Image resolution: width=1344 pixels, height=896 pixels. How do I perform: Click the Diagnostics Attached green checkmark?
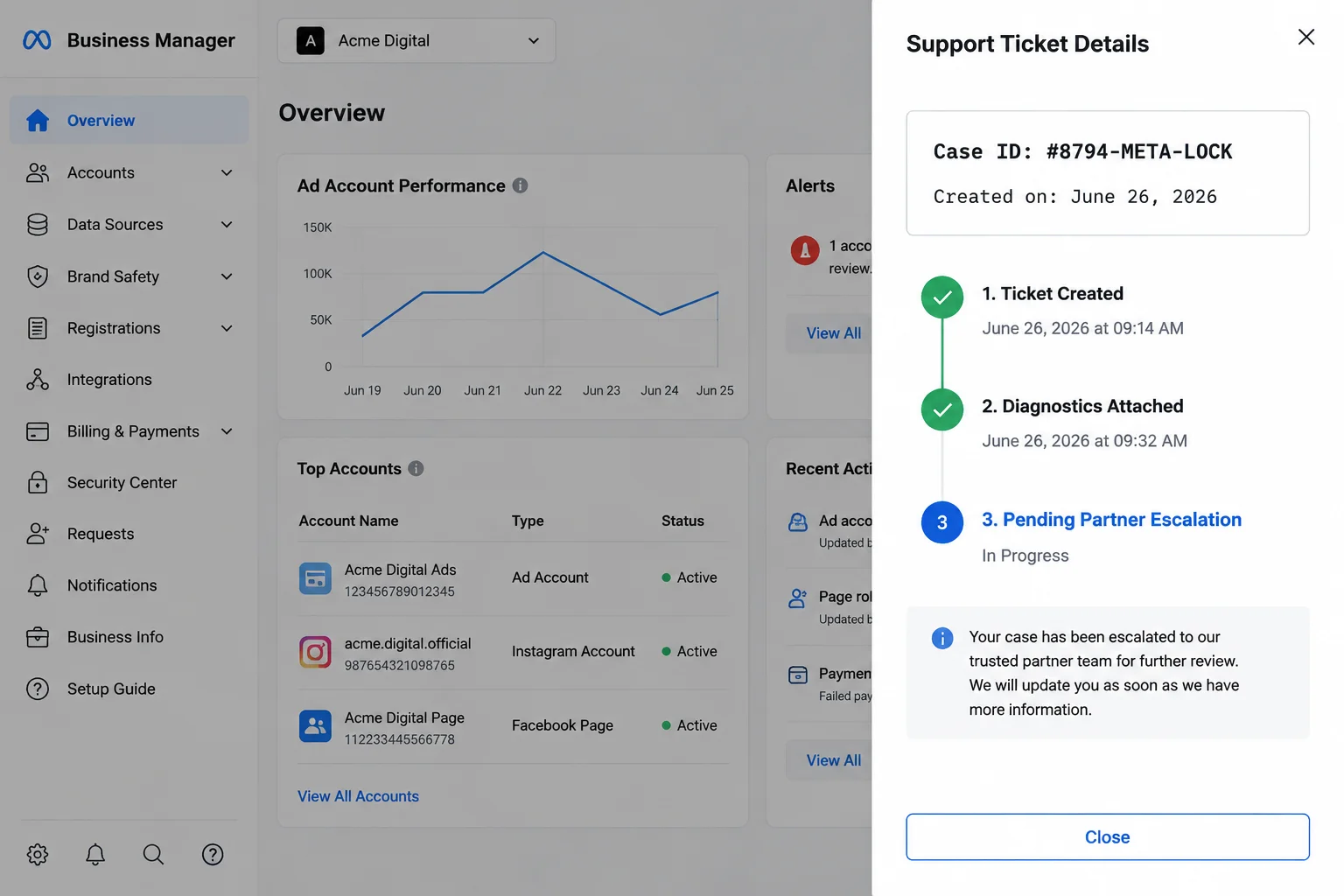click(942, 409)
